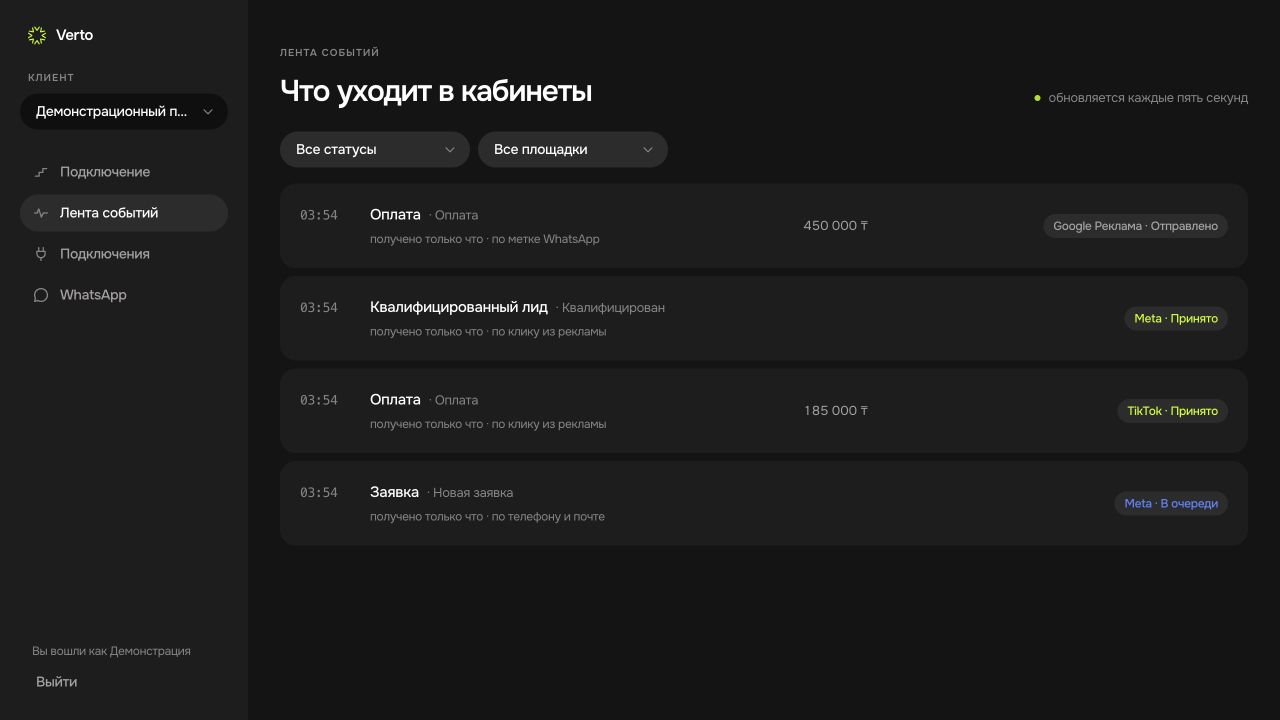
Task: Open the Квалифицированный лид event row
Action: [764, 318]
